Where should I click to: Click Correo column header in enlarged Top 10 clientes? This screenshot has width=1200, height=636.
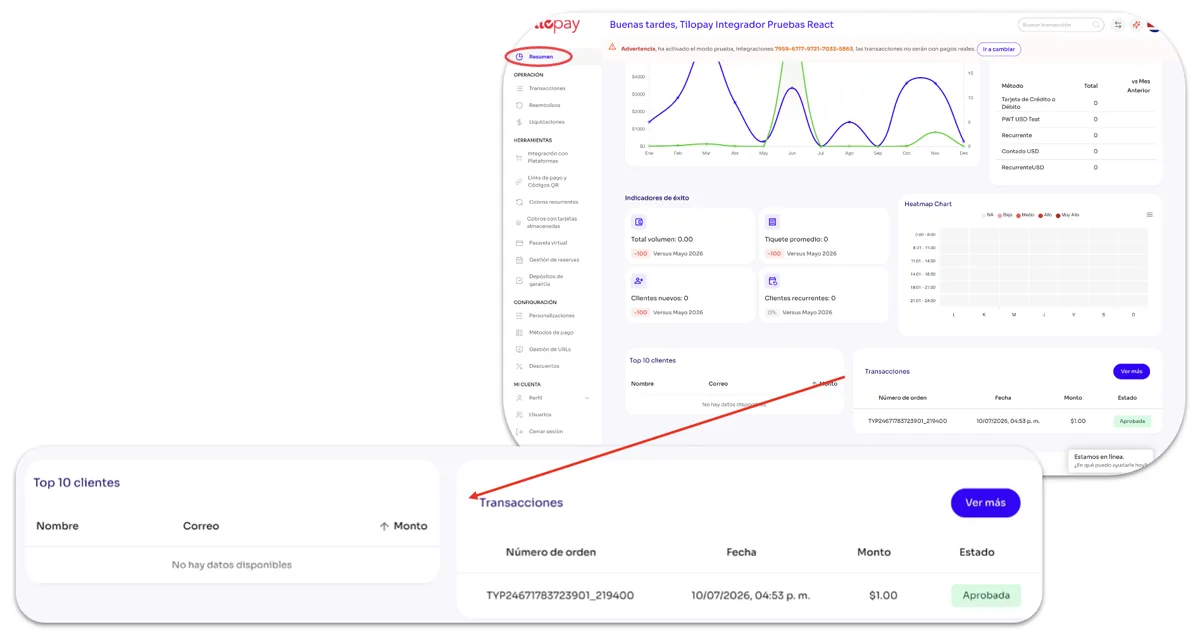click(201, 526)
